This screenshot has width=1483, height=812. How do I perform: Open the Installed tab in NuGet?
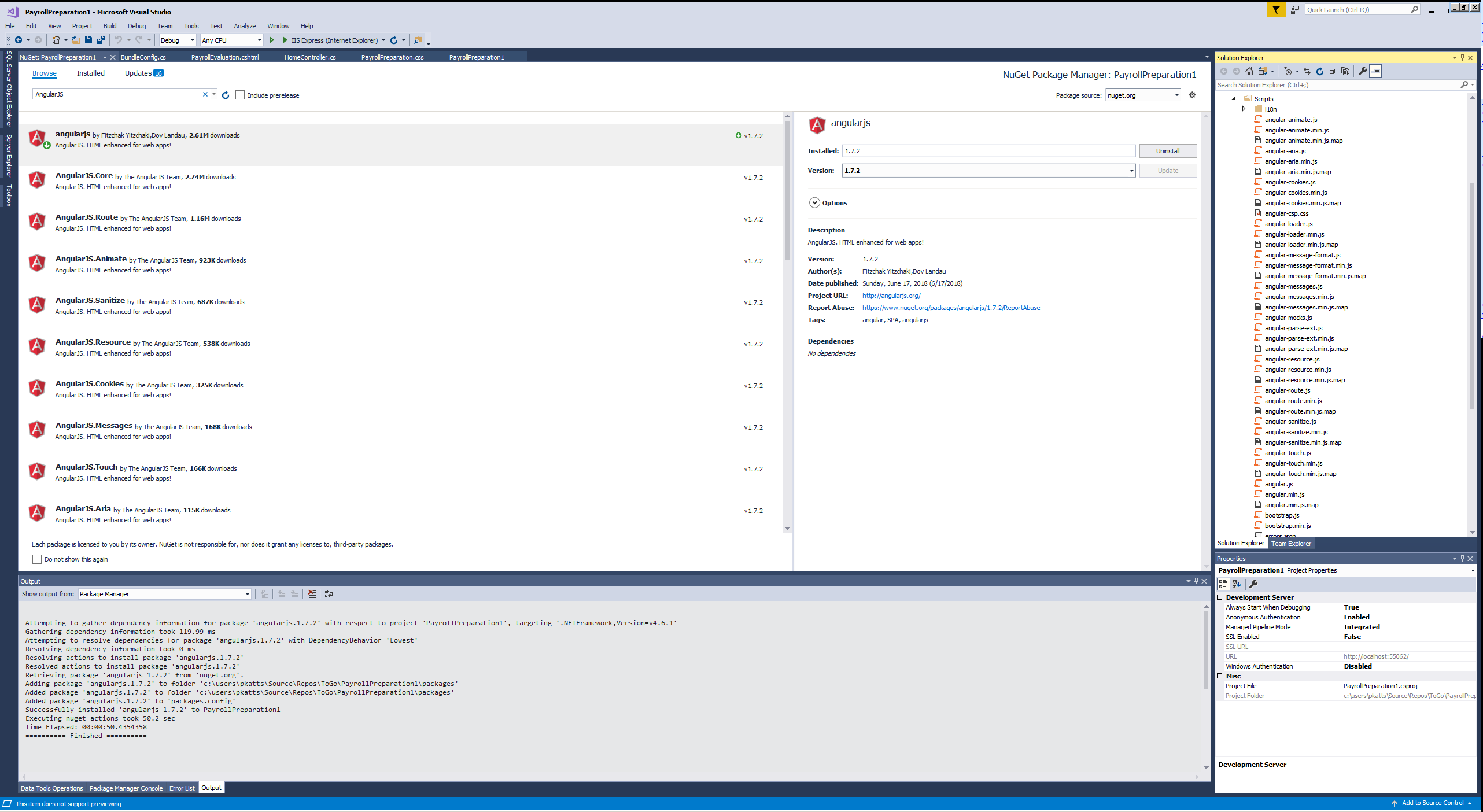pos(91,73)
